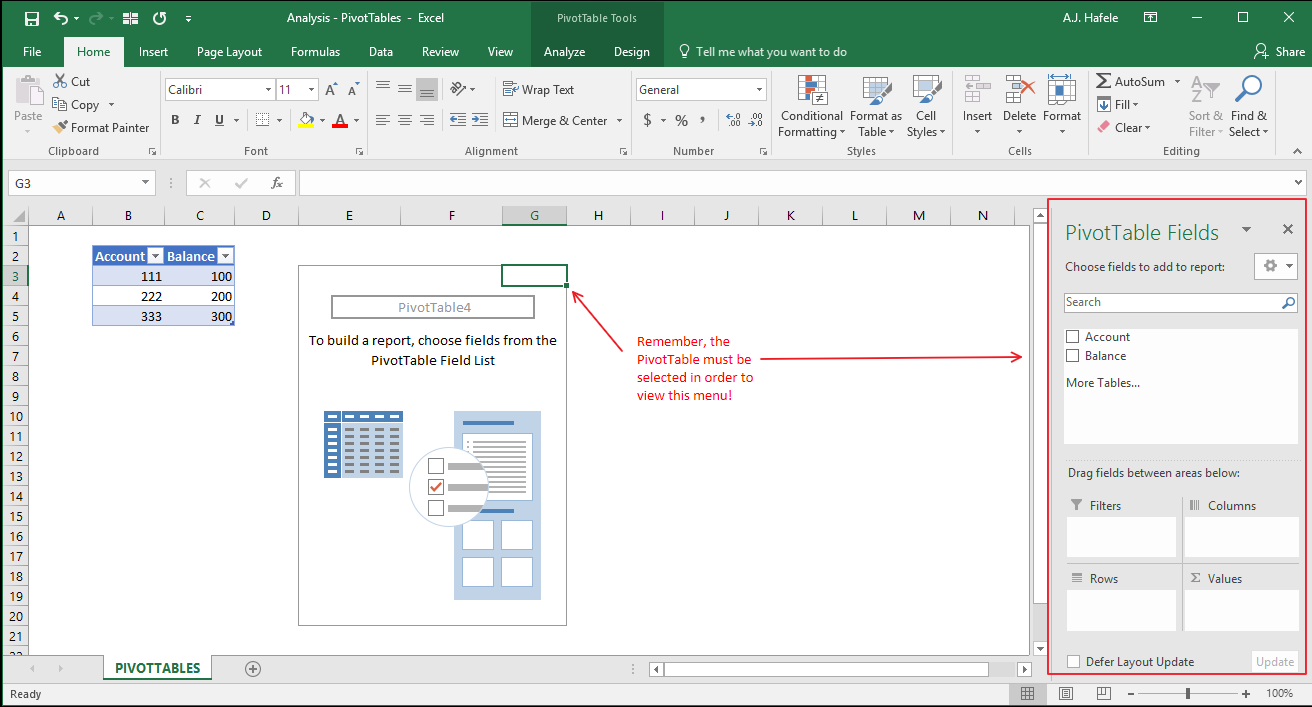1312x707 pixels.
Task: Check the Balance field
Action: [x=1073, y=356]
